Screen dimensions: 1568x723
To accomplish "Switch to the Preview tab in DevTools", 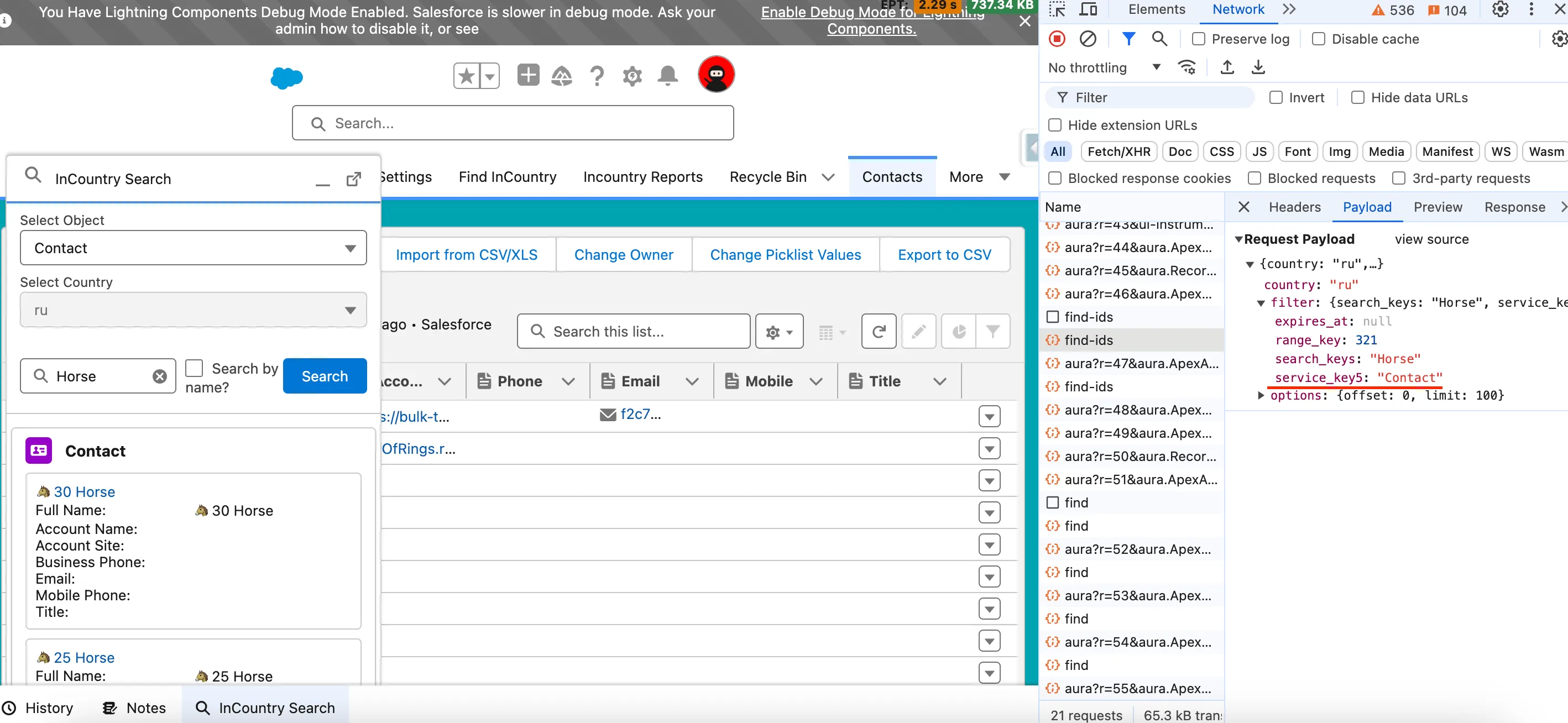I will [1437, 207].
